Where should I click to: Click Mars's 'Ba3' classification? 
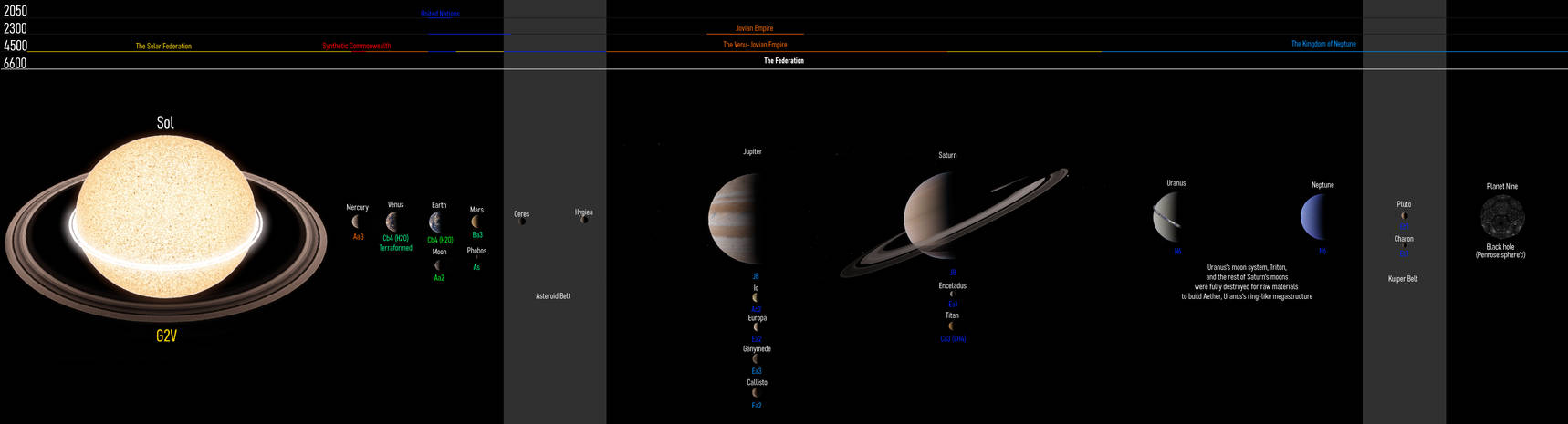477,235
